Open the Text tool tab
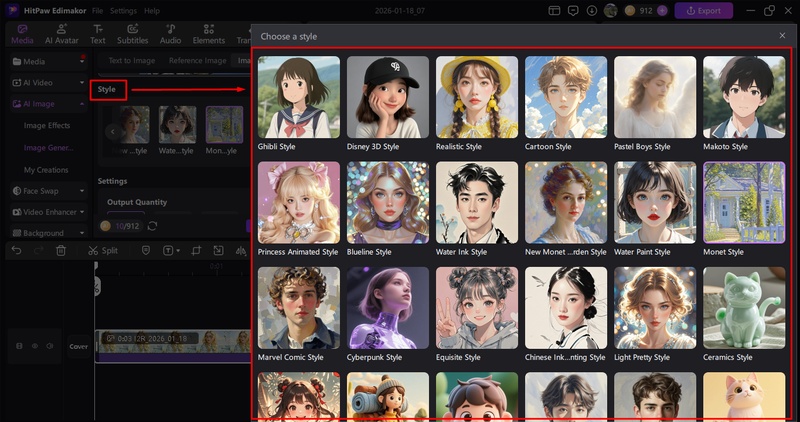The image size is (800, 422). pyautogui.click(x=97, y=34)
